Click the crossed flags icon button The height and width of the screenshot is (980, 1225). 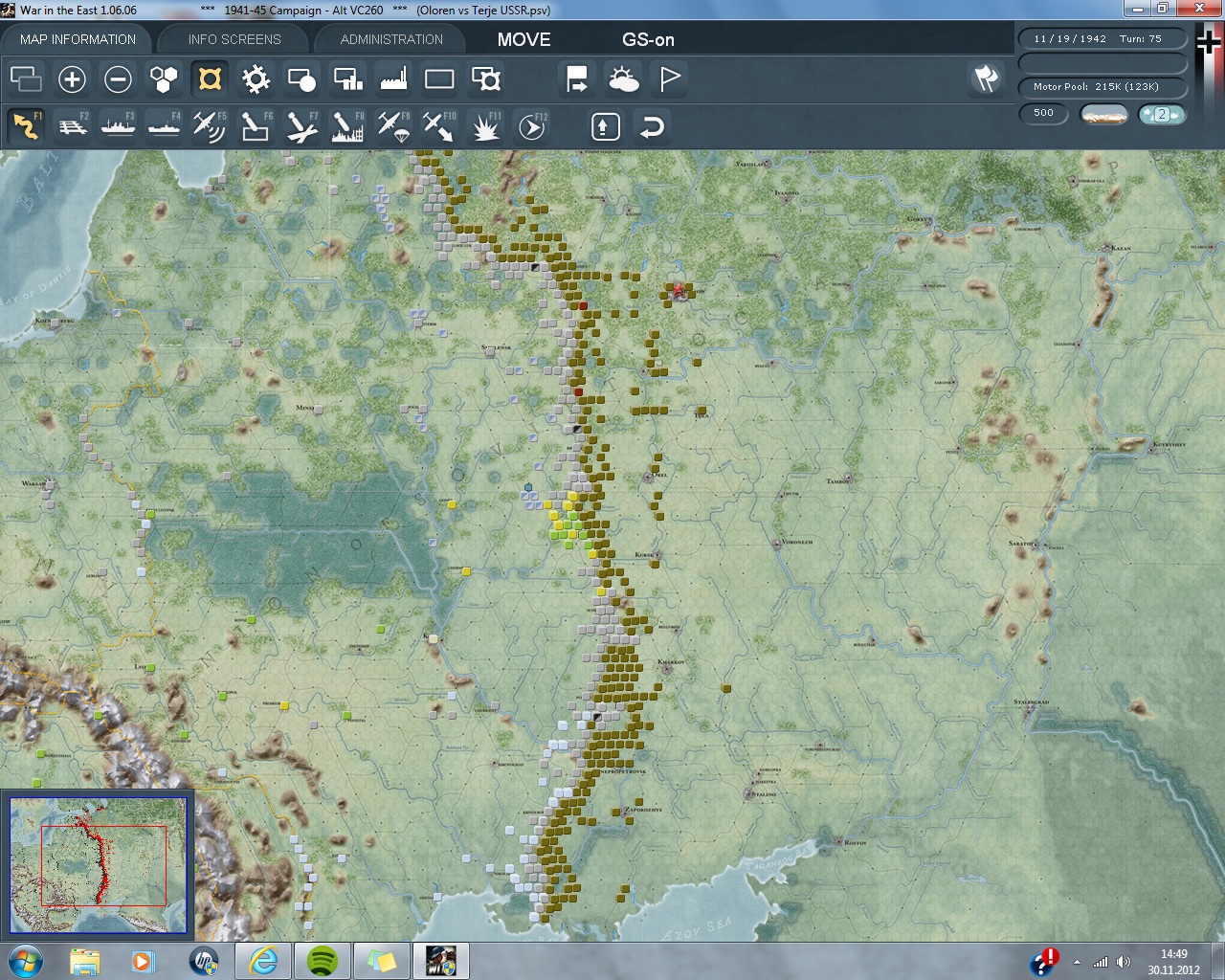click(986, 78)
